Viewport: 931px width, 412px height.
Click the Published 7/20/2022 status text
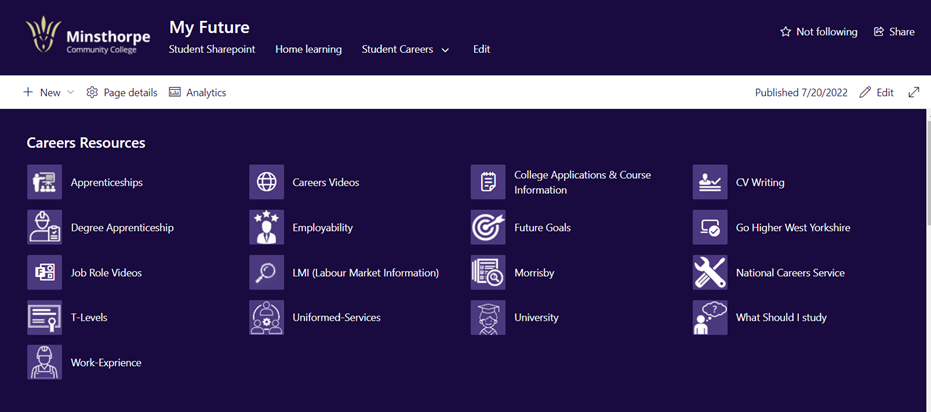[x=801, y=93]
